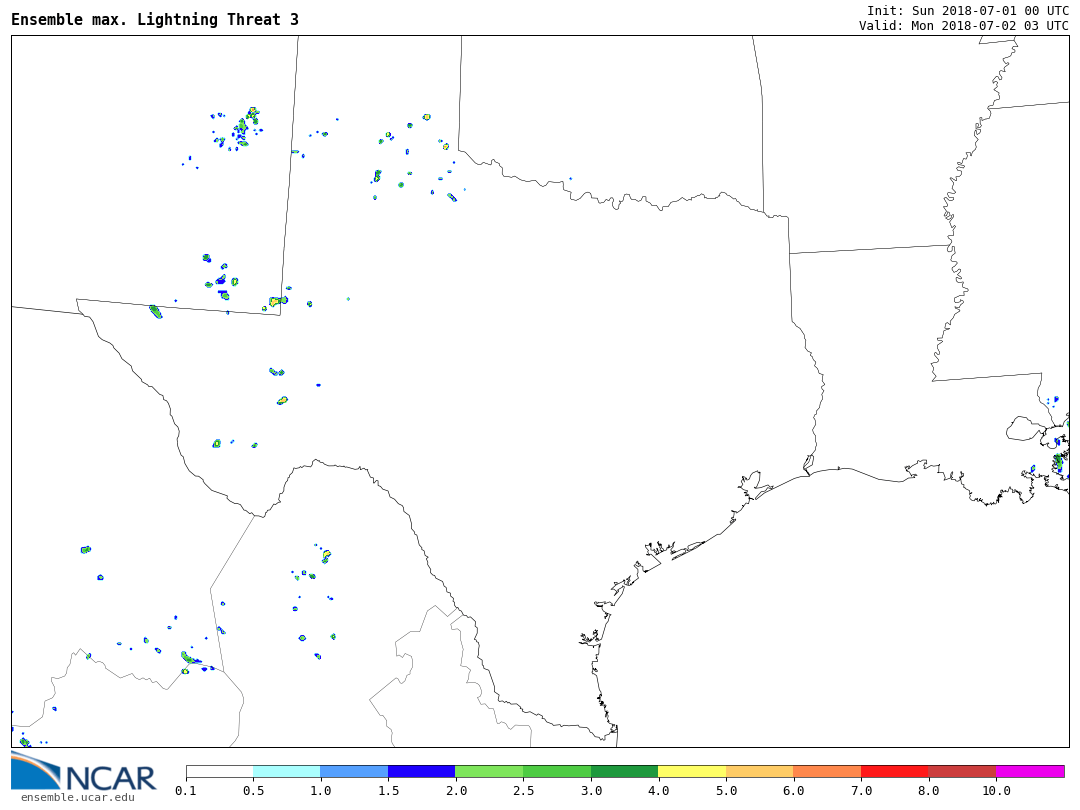Select the dark green 3.0–4.0 swatch
The height and width of the screenshot is (810, 1080).
click(x=624, y=772)
